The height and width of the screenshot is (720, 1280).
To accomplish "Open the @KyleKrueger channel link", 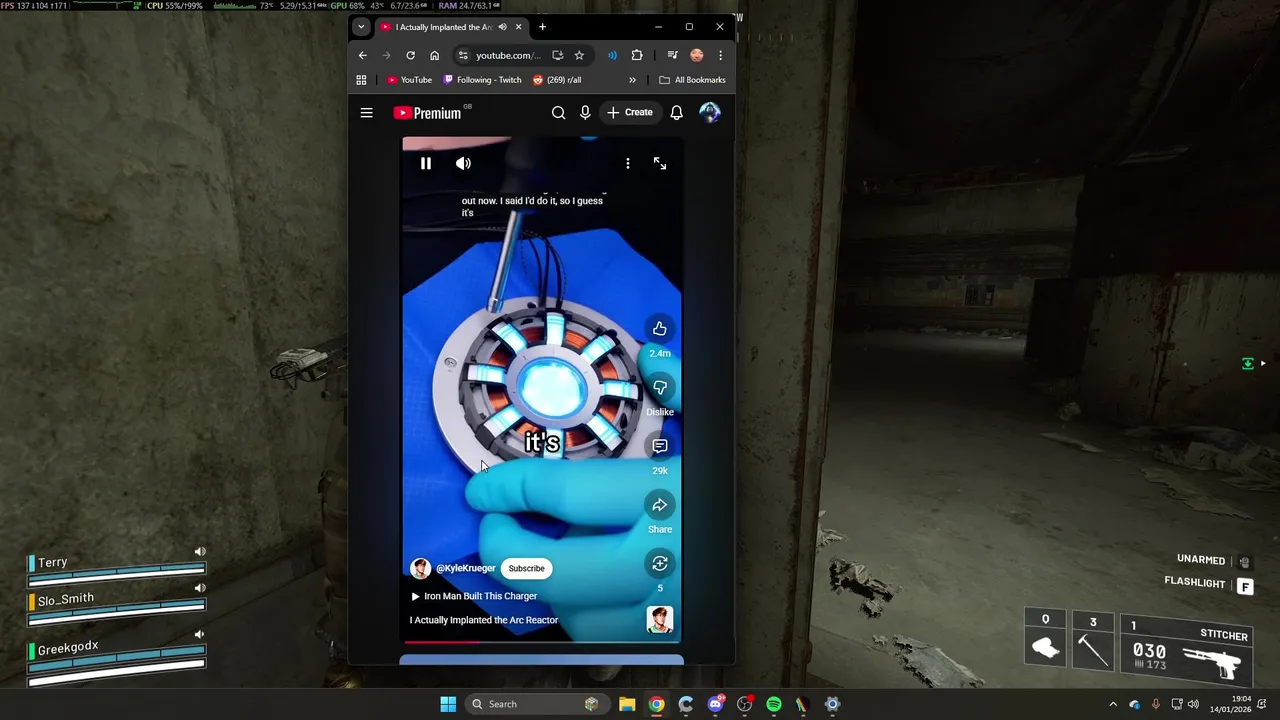I will point(465,568).
